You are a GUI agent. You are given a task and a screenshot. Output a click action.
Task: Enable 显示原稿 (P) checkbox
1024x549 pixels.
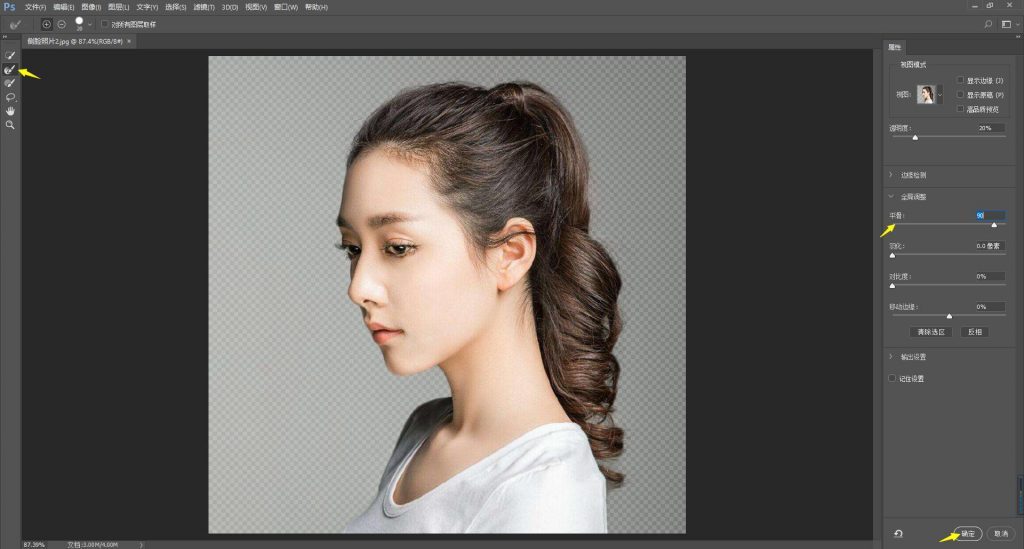(961, 94)
